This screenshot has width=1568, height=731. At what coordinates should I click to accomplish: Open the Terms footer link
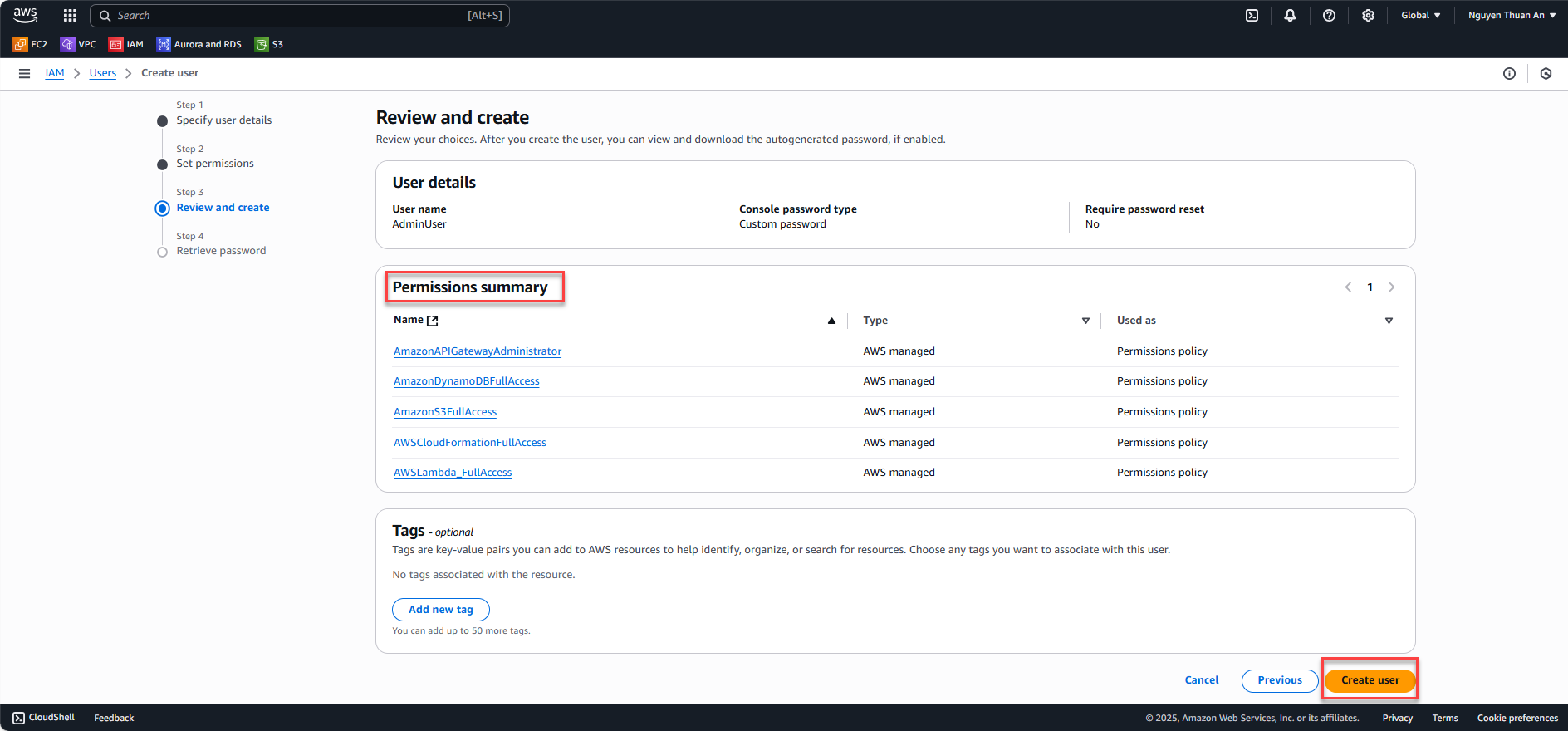[x=1445, y=718]
